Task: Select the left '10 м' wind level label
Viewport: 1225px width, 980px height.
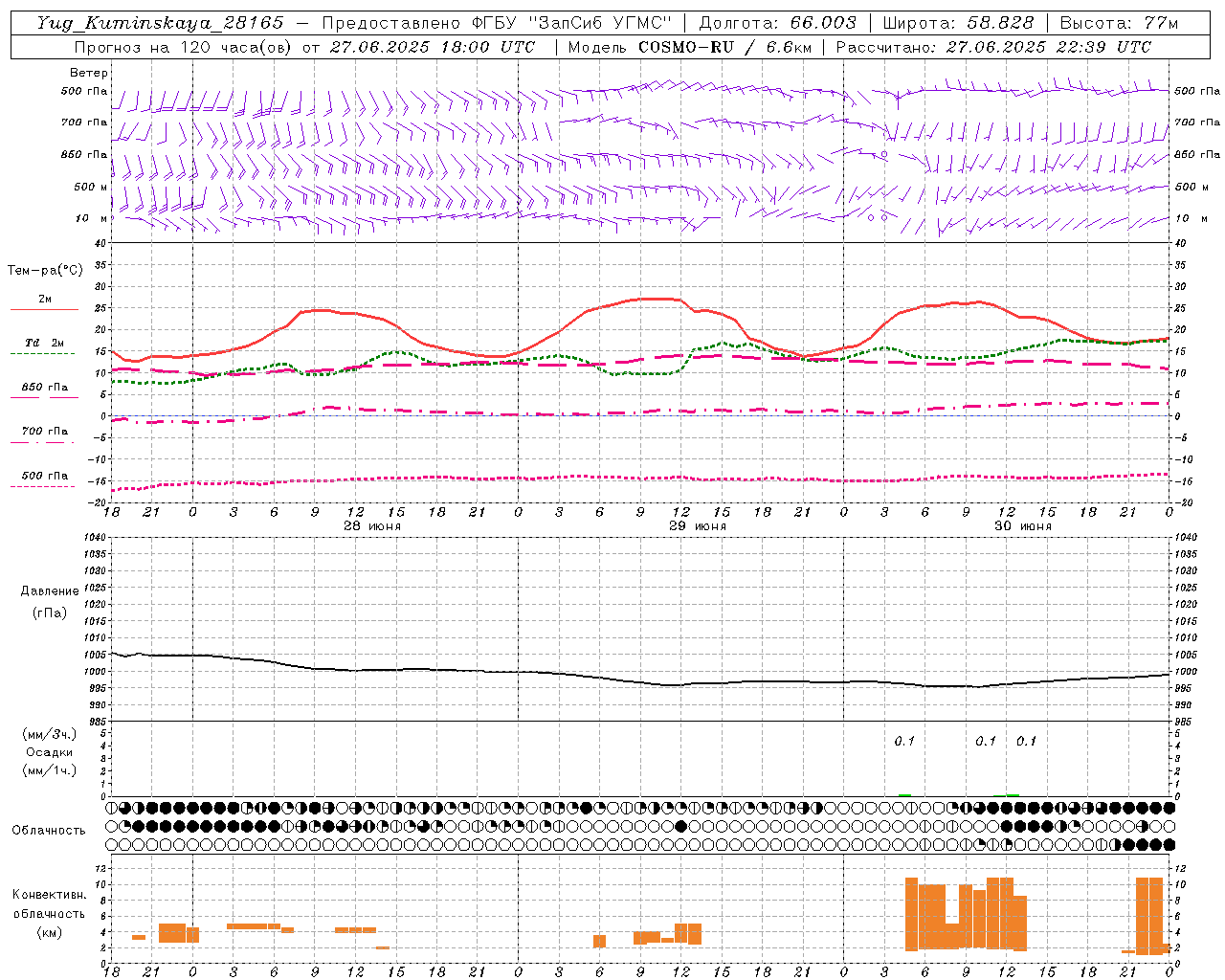Action: 93,218
